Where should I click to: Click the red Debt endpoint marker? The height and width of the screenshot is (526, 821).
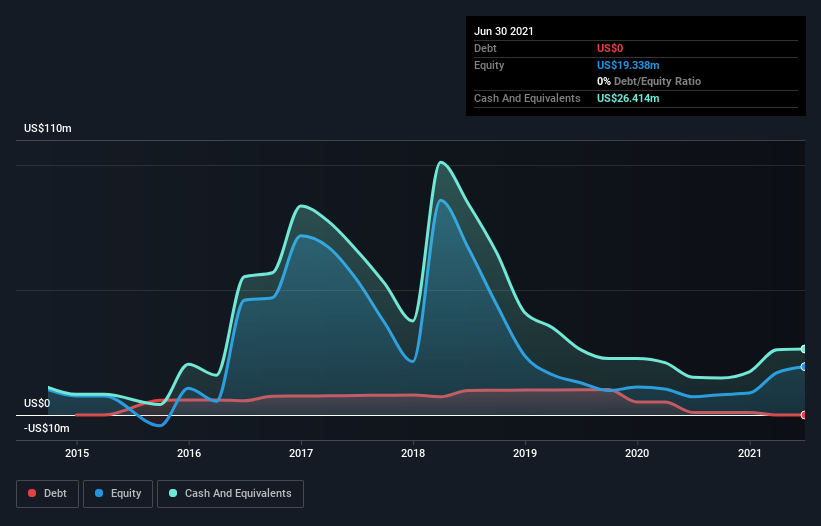pyautogui.click(x=804, y=415)
